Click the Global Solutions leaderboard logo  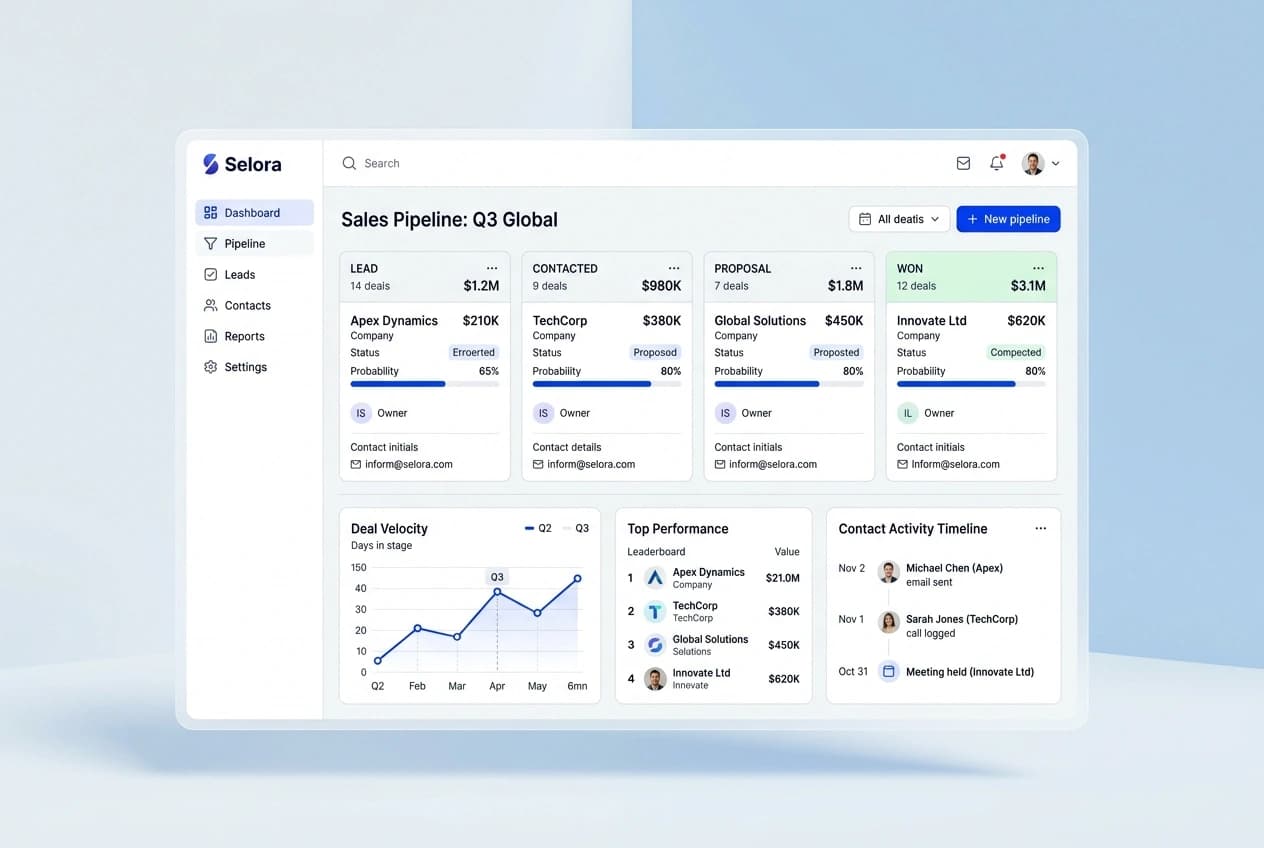[x=655, y=645]
